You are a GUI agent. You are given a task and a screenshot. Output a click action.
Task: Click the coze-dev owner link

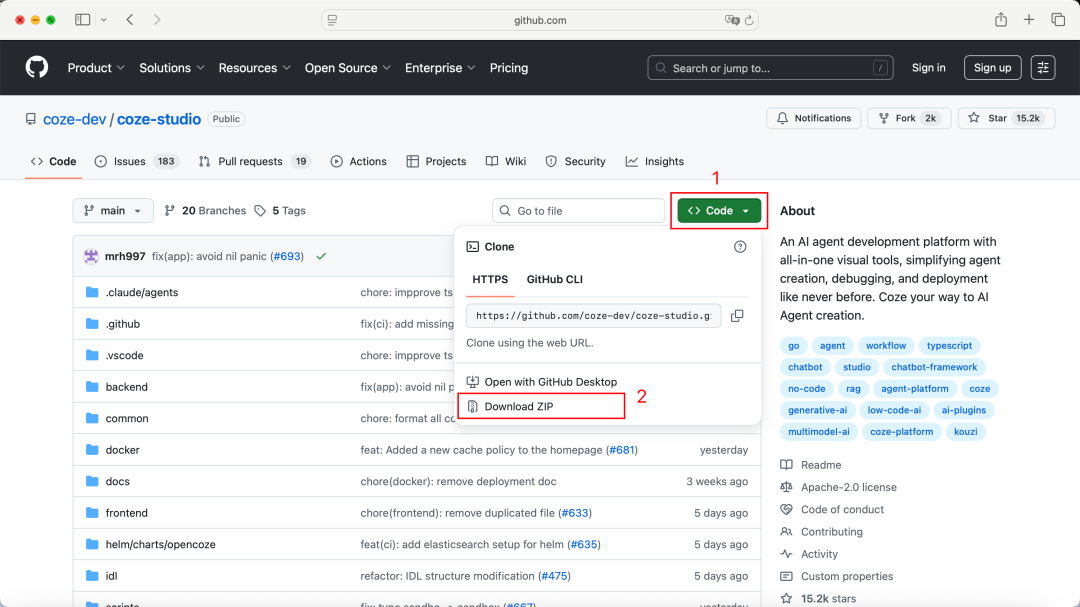tap(74, 119)
